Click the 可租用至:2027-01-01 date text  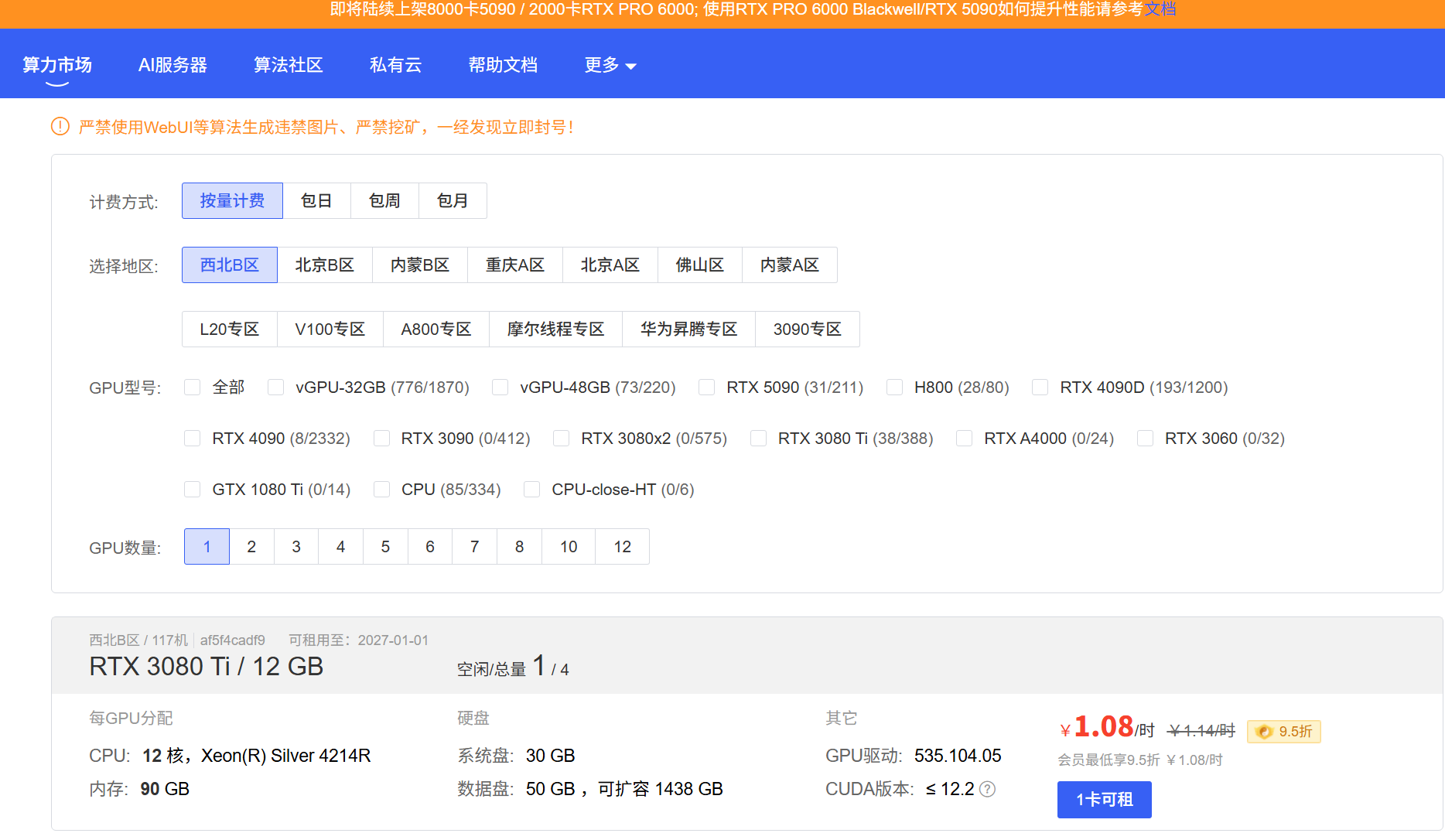point(358,640)
